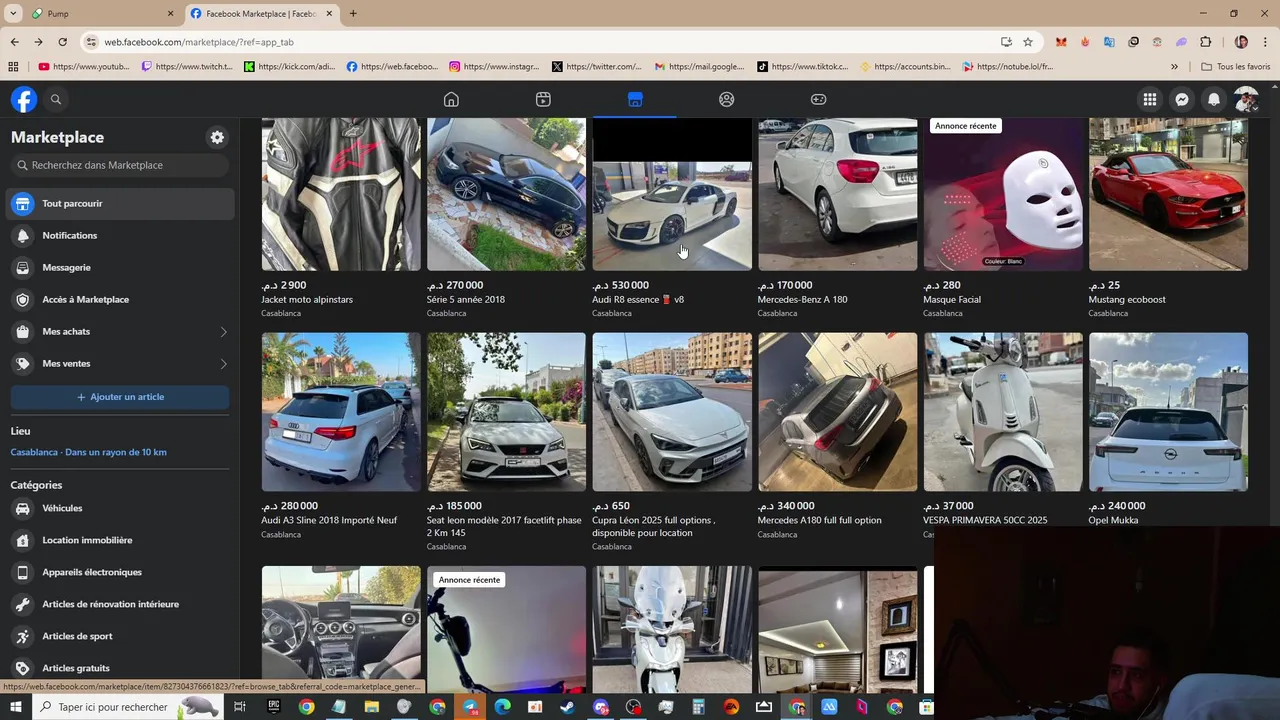Open Tous les favoris folder
Screen dimensions: 1280x720
point(1236,67)
